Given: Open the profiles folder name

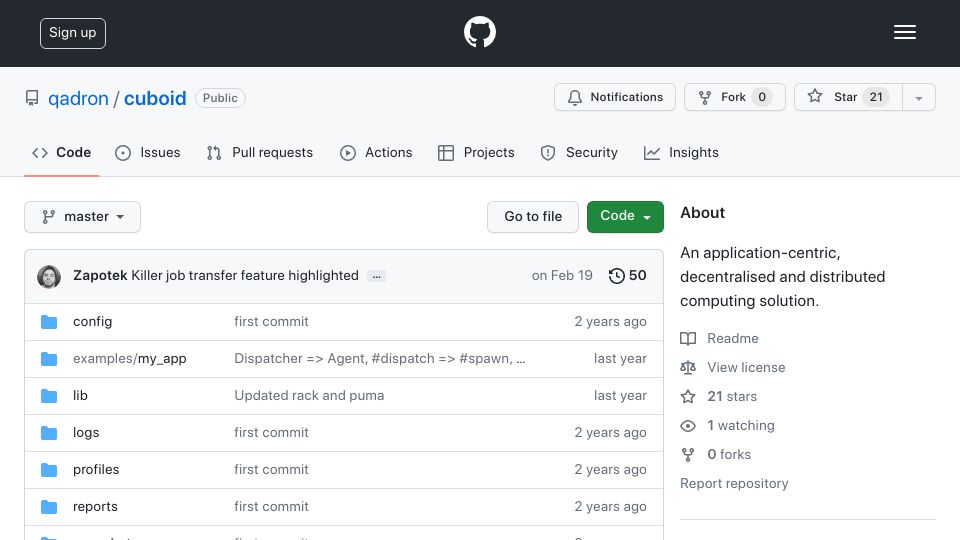Looking at the screenshot, I should coord(96,470).
